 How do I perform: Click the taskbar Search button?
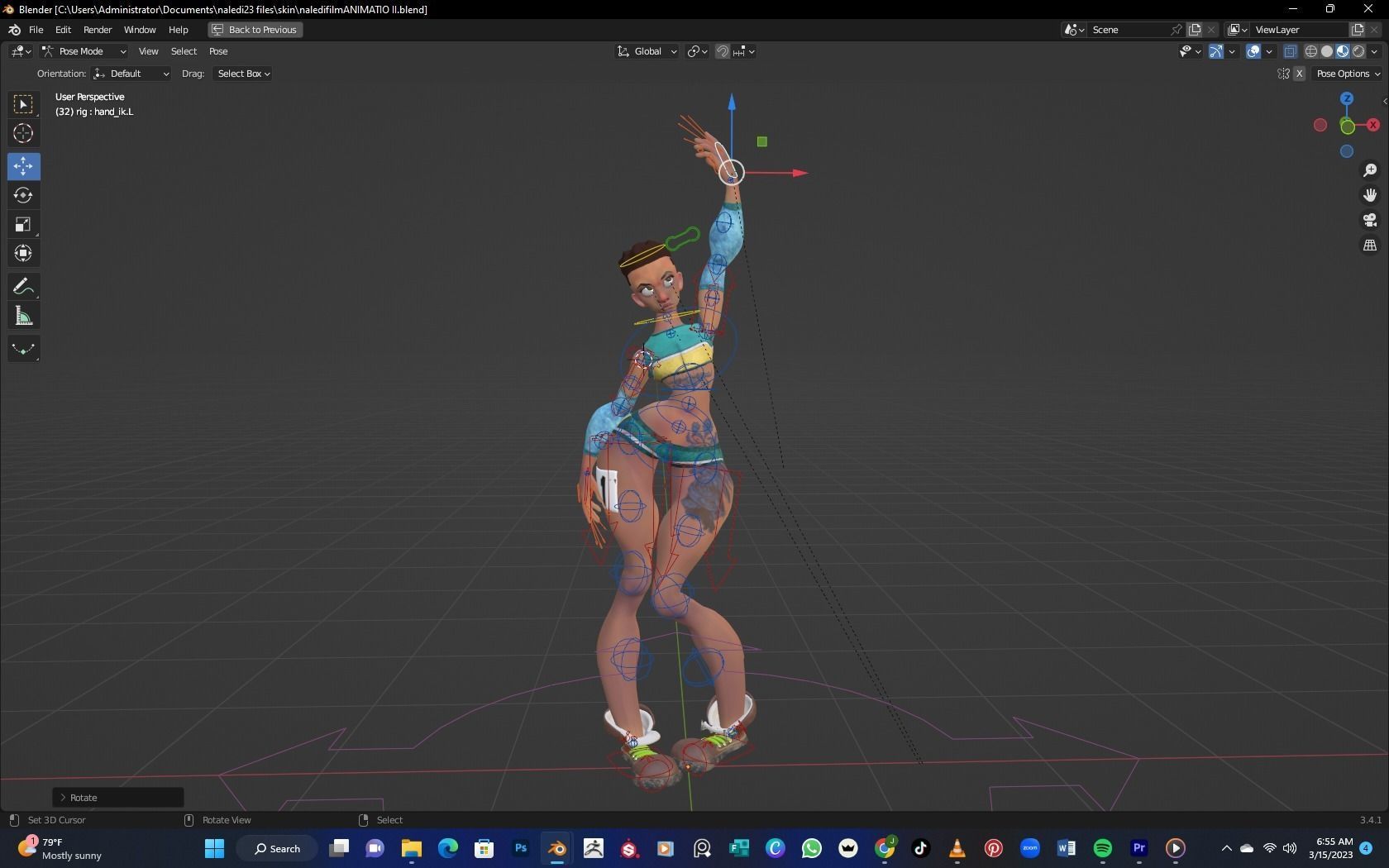pos(277,848)
